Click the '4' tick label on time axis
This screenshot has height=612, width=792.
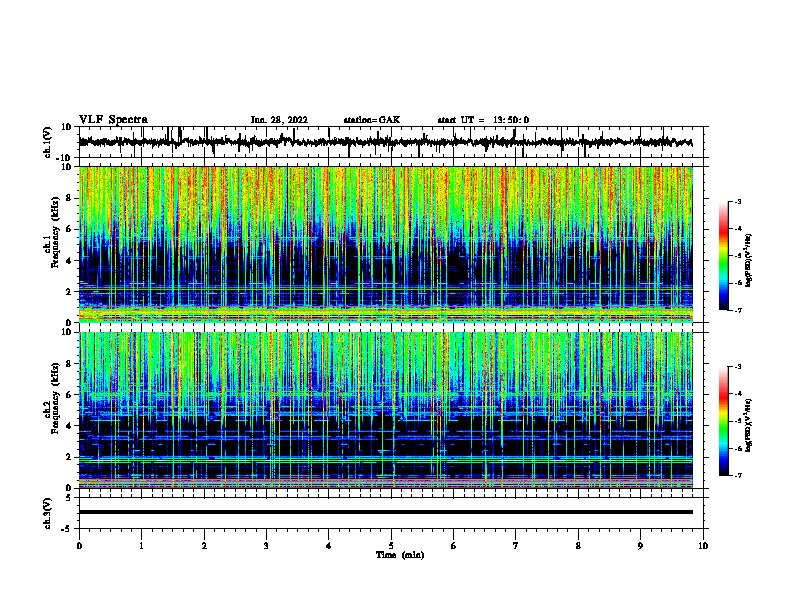329,546
